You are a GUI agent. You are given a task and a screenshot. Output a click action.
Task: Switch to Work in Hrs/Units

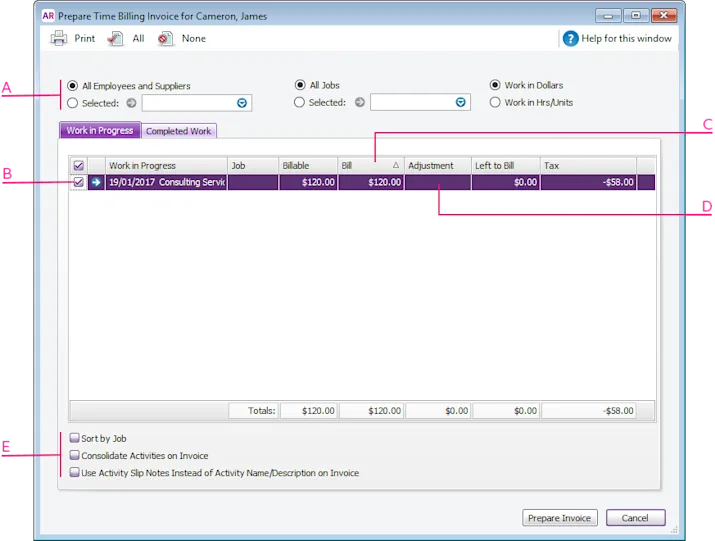495,102
